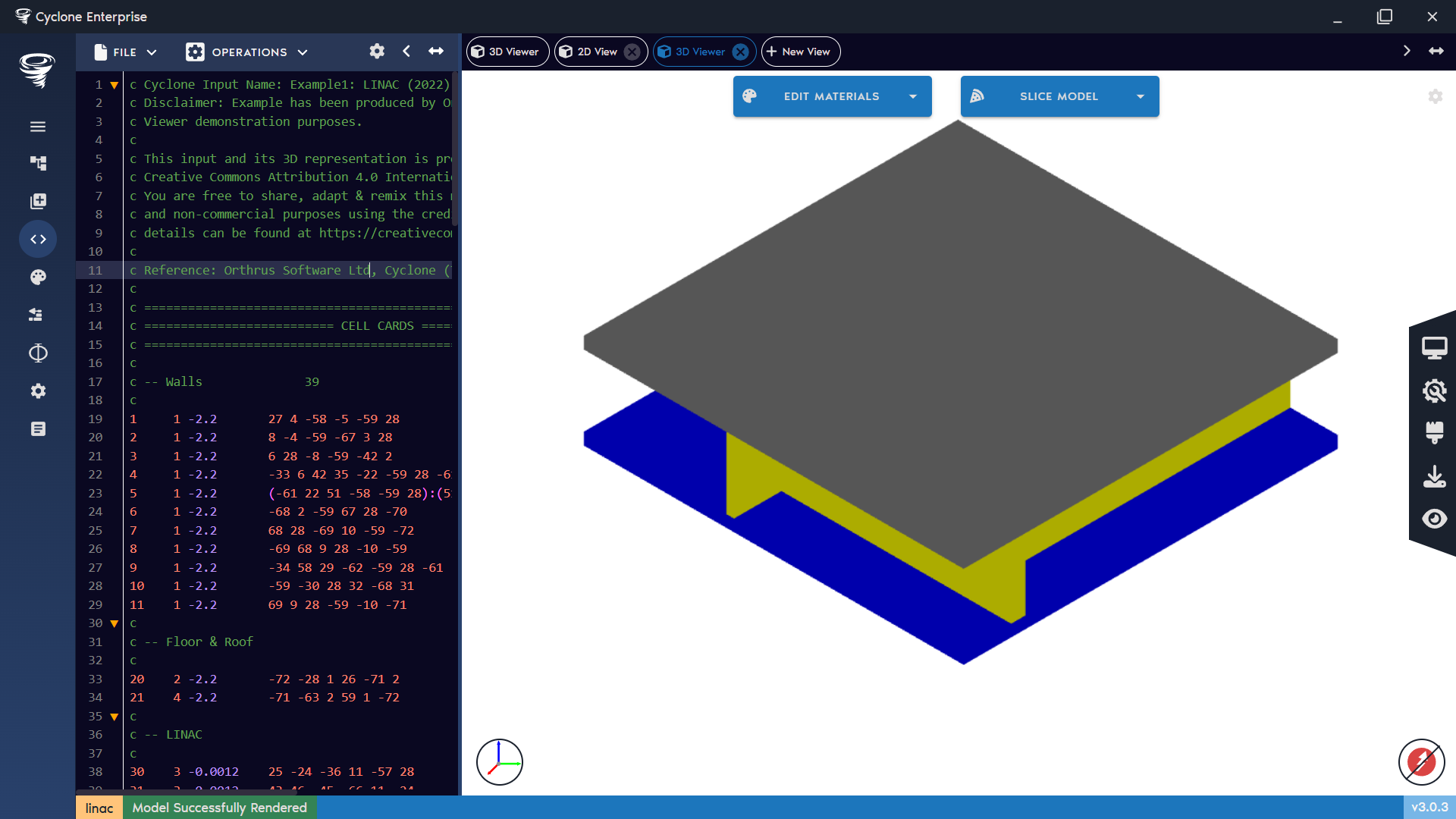Screen dimensions: 1456x819
Task: Open the download icon on right panel
Action: (1435, 476)
